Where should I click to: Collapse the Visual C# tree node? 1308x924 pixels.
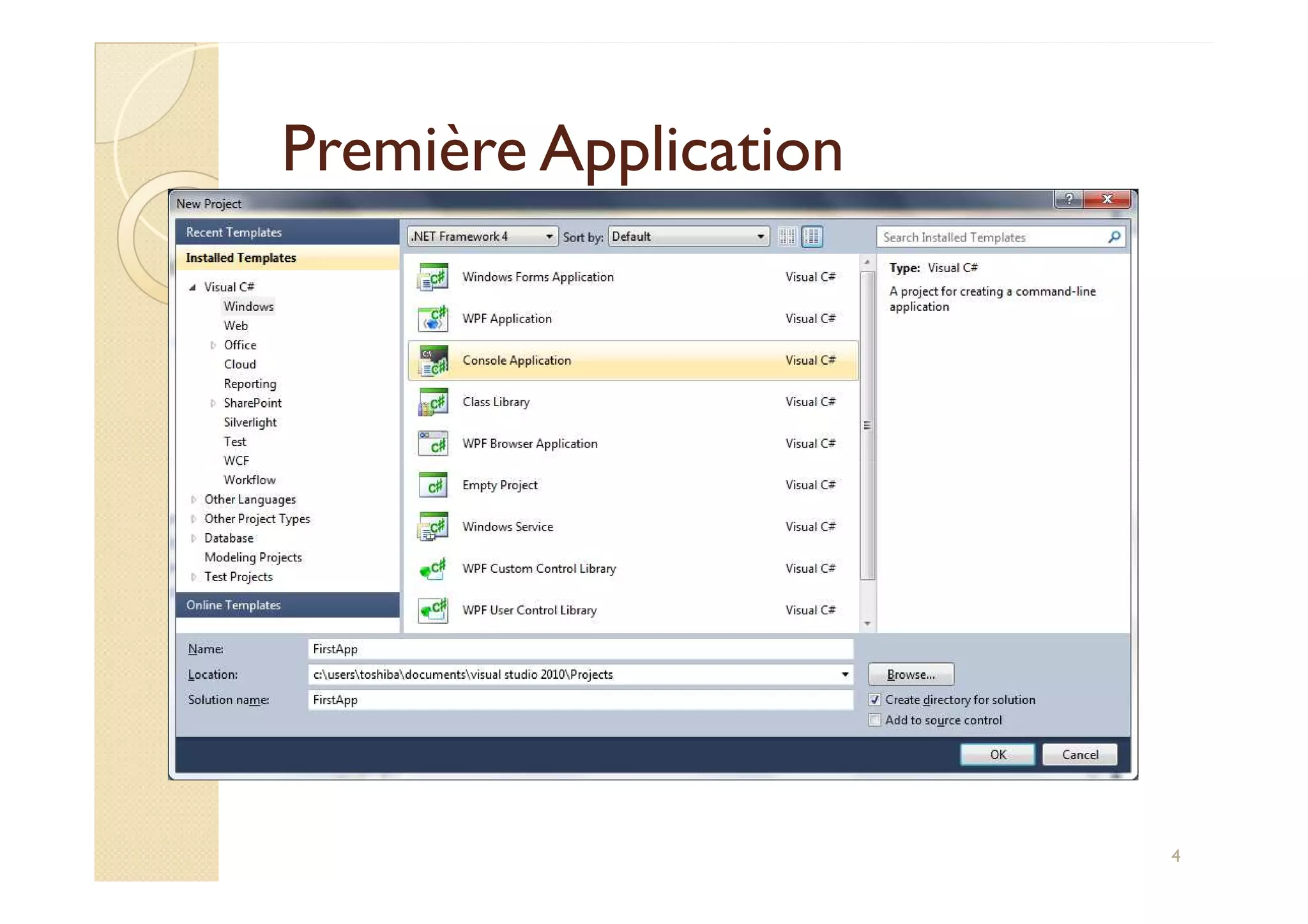coord(192,288)
